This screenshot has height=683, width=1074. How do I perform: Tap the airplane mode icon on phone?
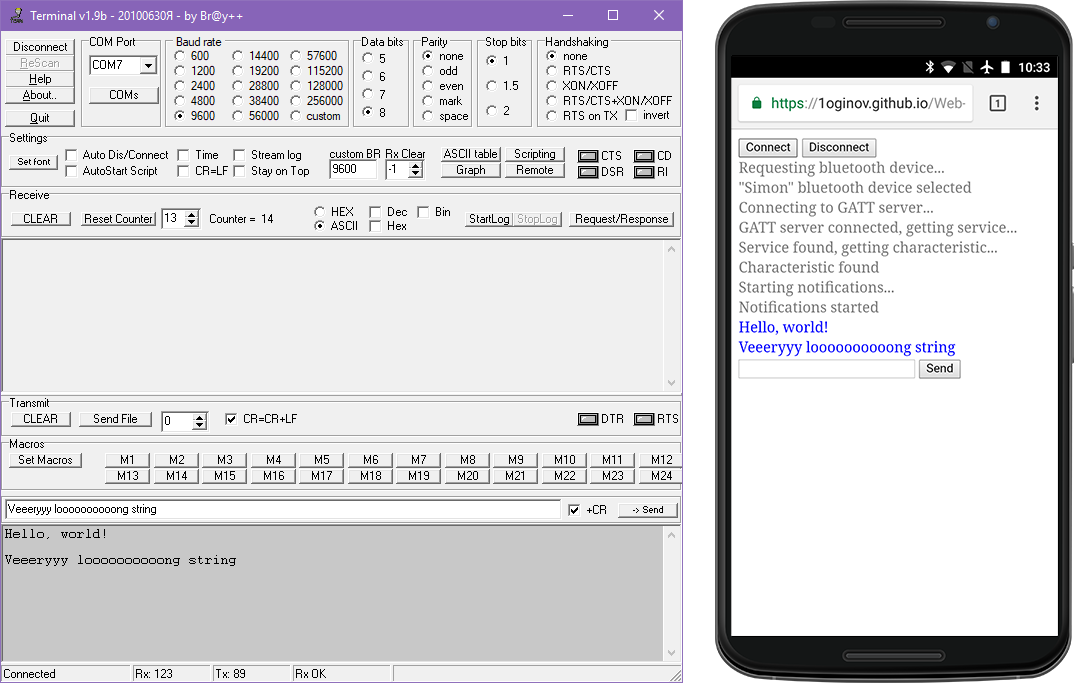coord(986,67)
